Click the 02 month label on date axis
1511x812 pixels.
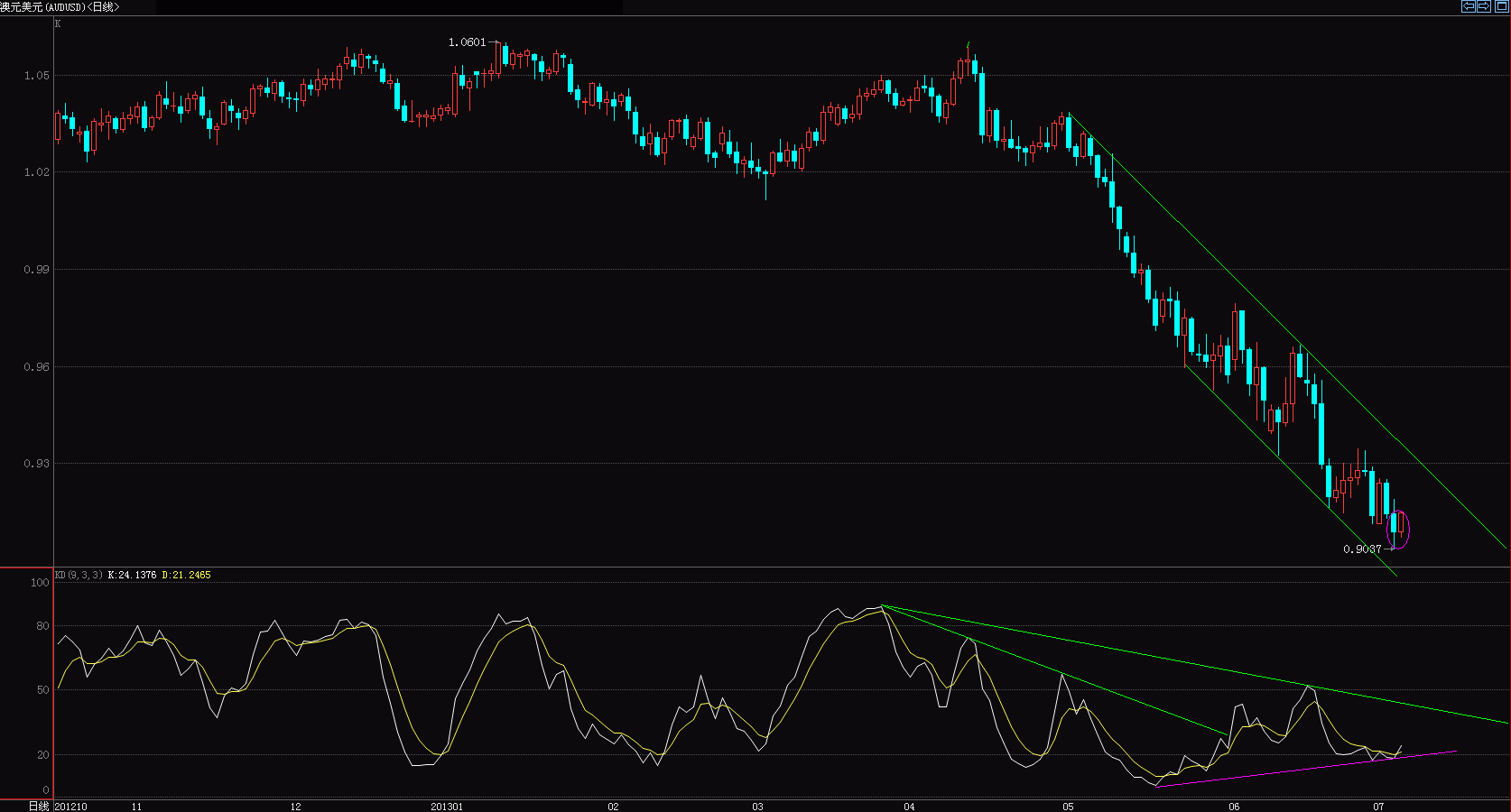(x=613, y=807)
